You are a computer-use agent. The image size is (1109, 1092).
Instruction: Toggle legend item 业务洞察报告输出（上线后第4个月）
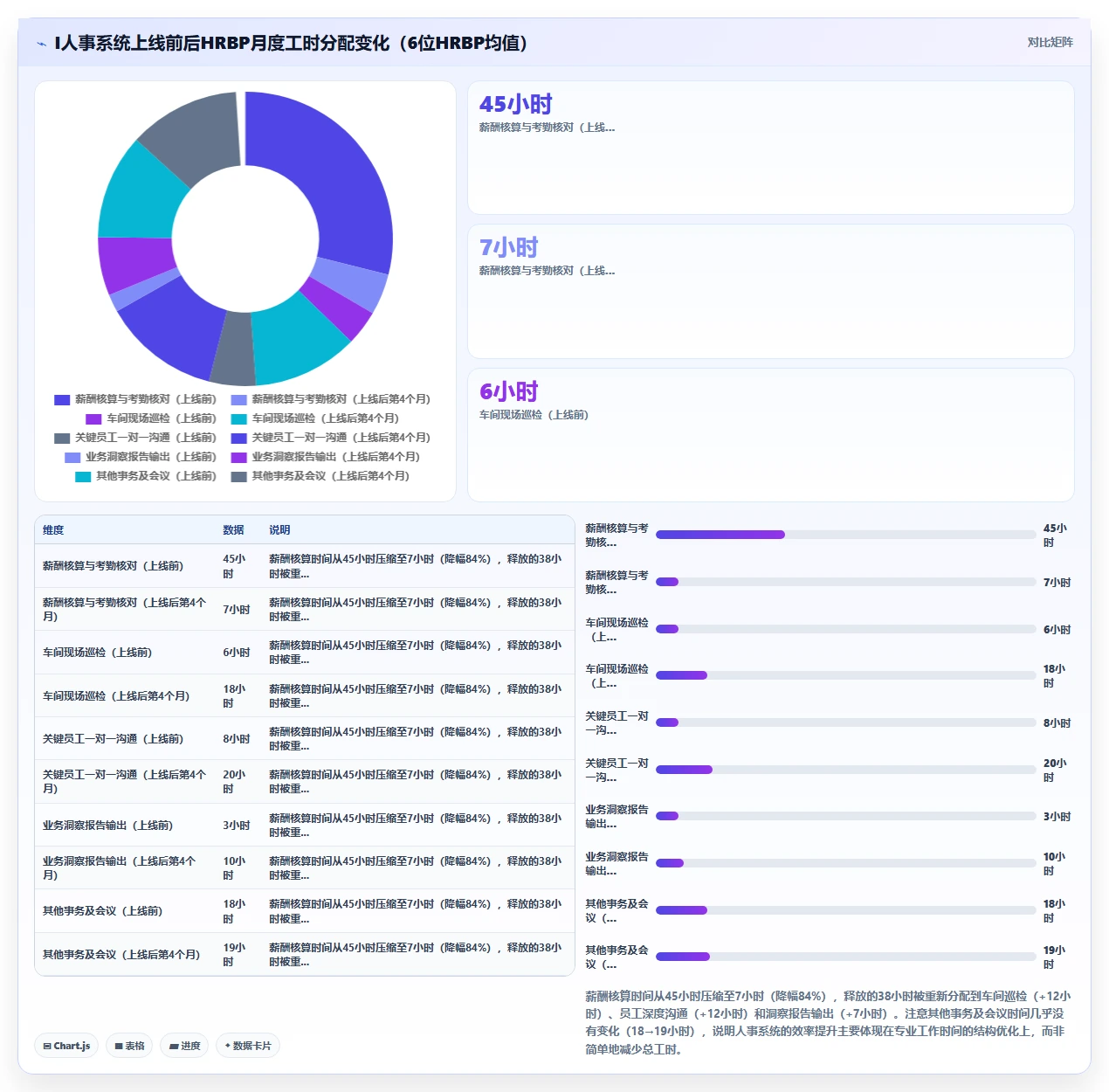[x=326, y=457]
